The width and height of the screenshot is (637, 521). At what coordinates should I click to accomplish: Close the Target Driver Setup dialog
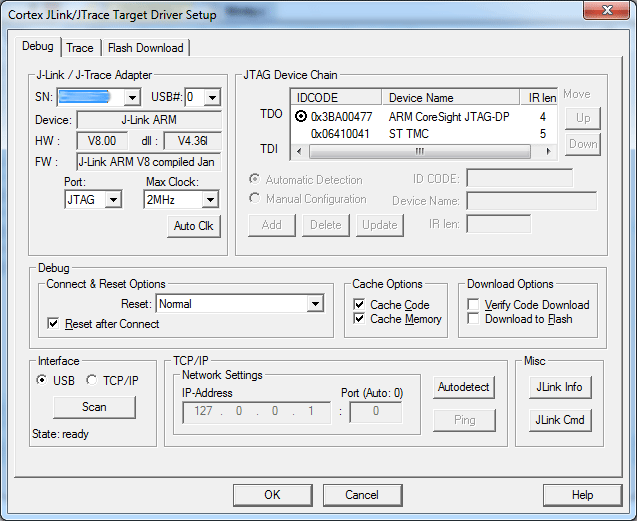click(607, 9)
